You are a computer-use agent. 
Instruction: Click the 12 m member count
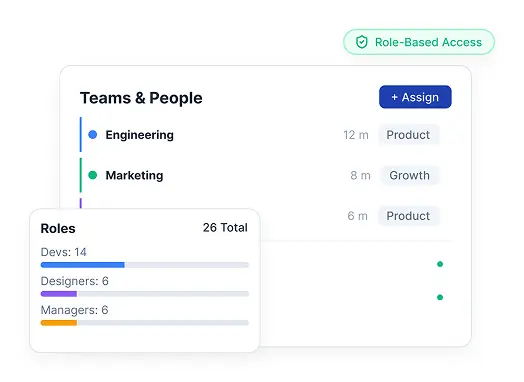point(356,135)
